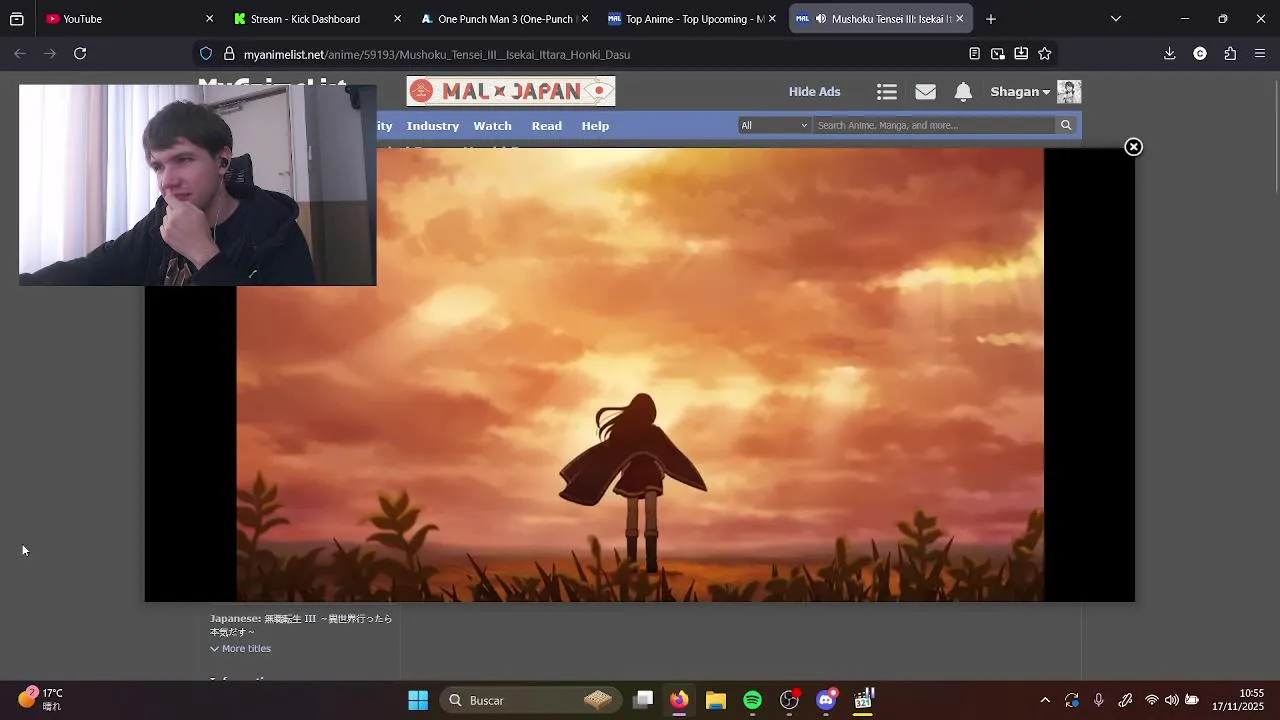Open Media Player Classic taskbar icon
This screenshot has width=1280, height=720.
863,700
